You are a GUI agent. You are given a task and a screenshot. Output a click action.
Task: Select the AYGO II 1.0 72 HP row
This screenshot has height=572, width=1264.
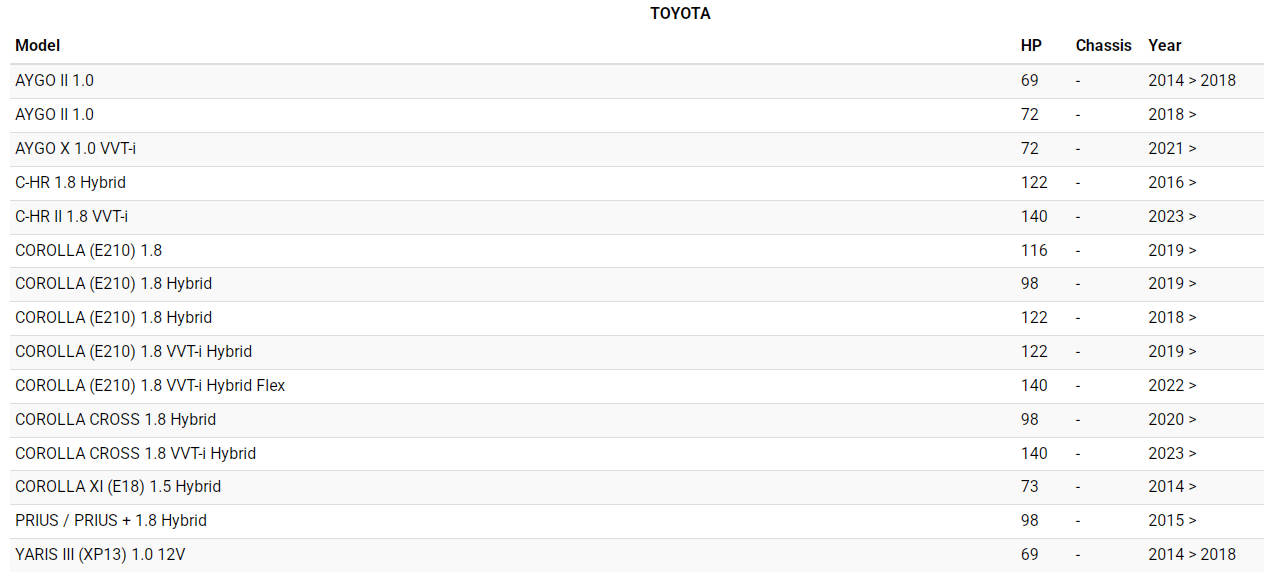[x=637, y=115]
